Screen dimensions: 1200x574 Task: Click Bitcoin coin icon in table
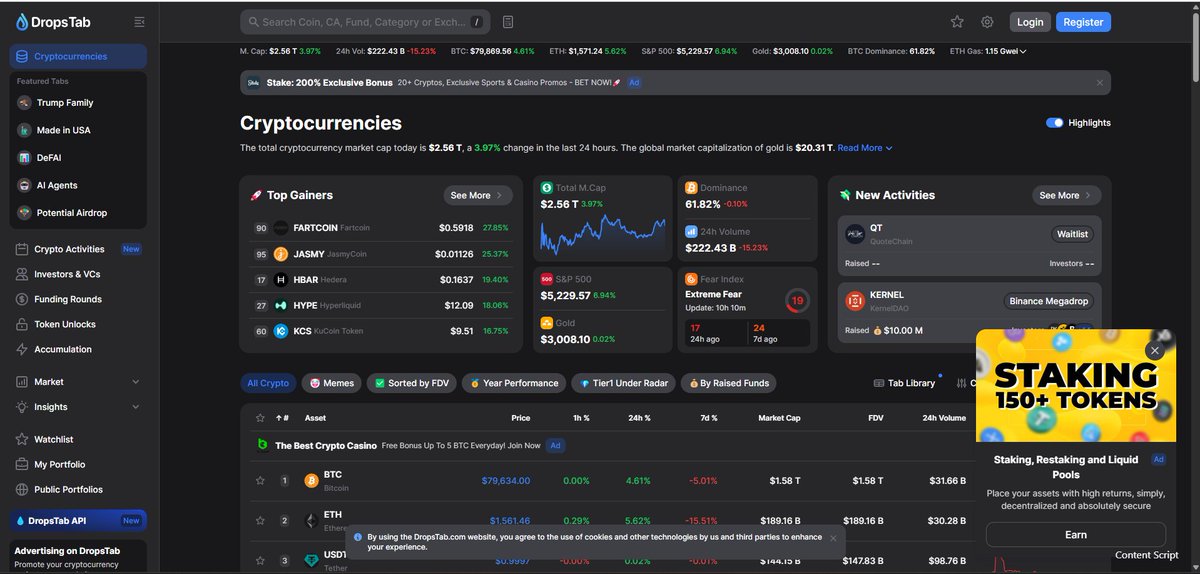tap(311, 481)
